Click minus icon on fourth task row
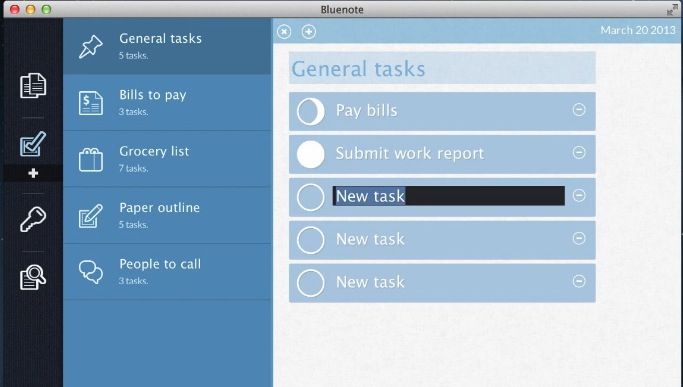Screen dimensions: 683x387 point(579,238)
